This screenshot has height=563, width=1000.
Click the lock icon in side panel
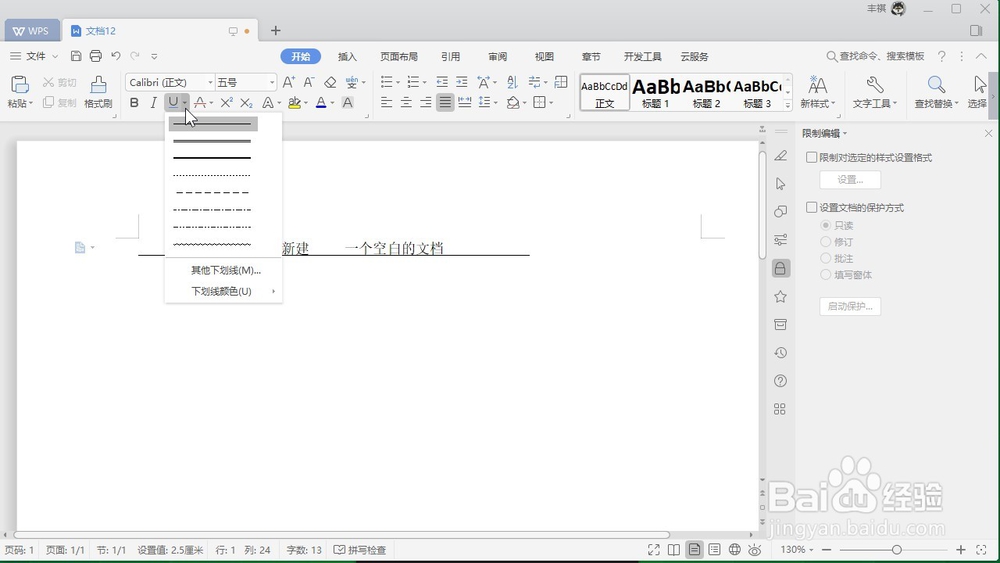tap(780, 268)
